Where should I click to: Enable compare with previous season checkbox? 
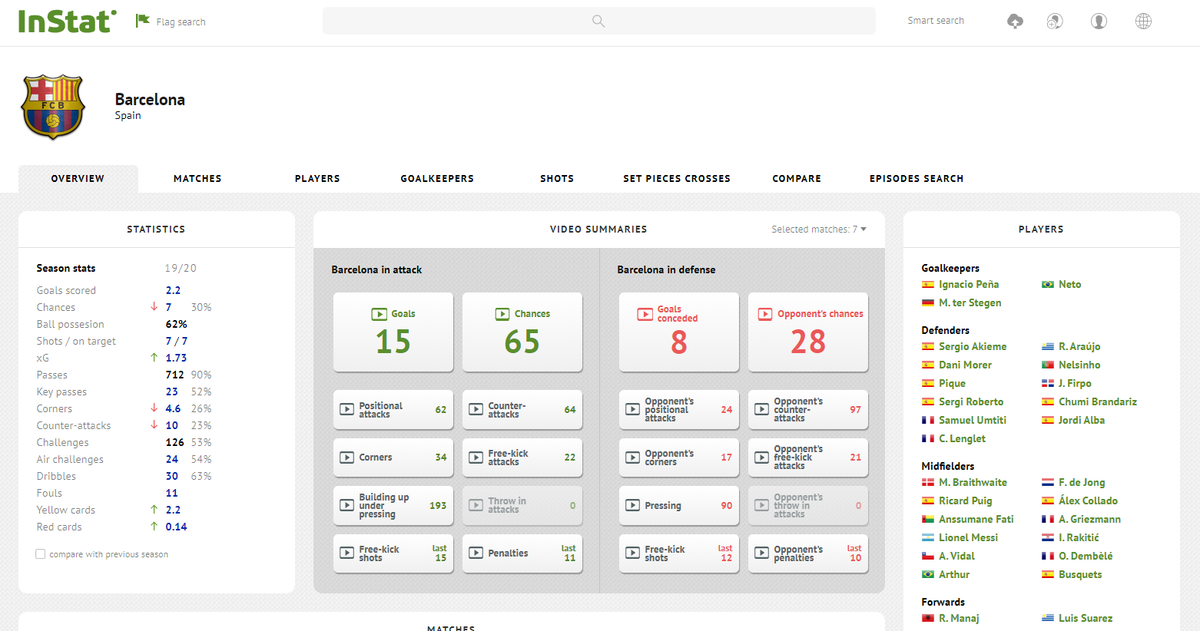(40, 554)
